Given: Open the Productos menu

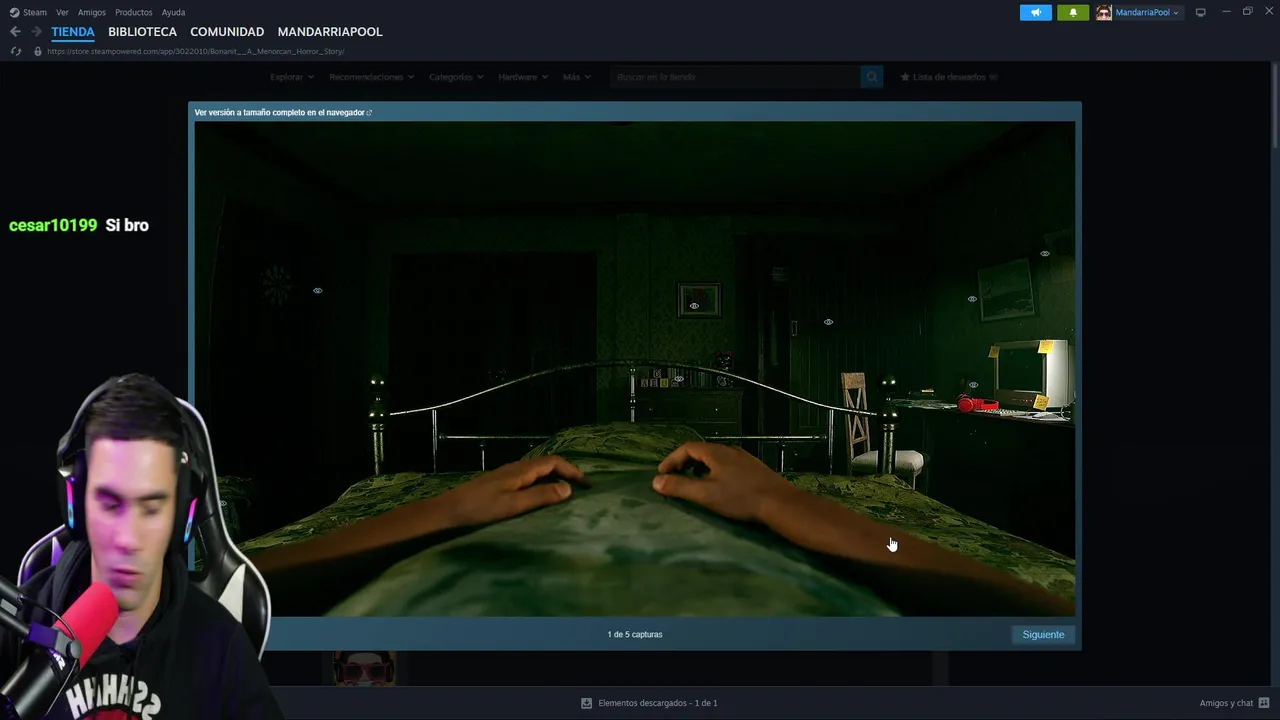Looking at the screenshot, I should pos(134,12).
